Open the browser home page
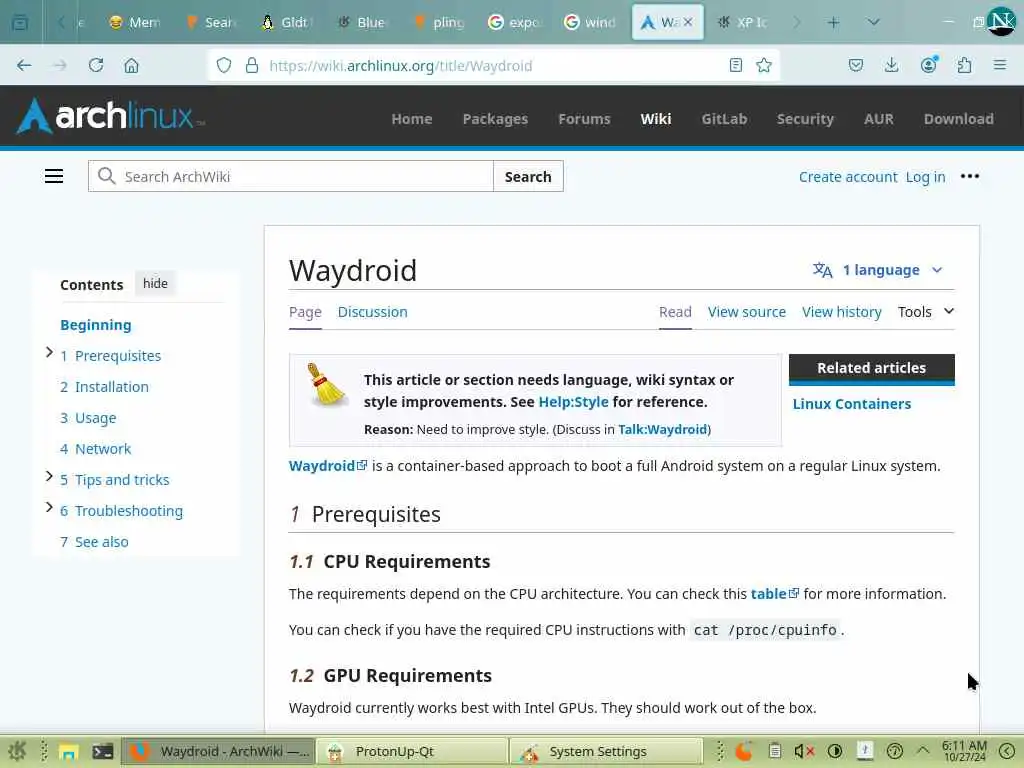Screen dimensions: 1024x768 [x=131, y=65]
